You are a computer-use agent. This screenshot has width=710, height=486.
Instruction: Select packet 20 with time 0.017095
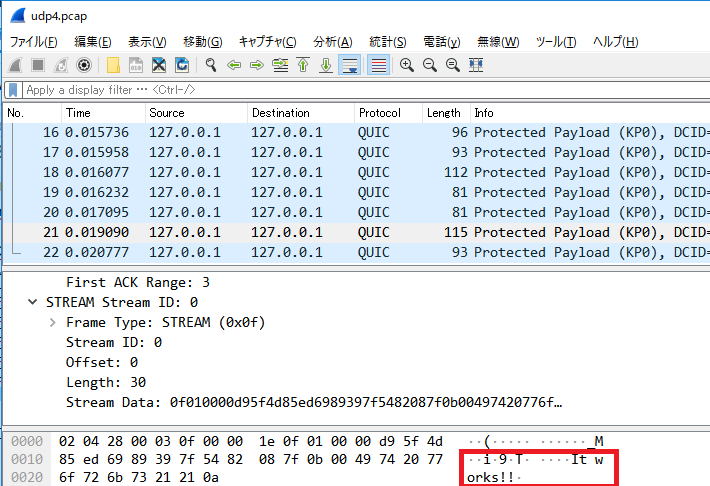357,212
